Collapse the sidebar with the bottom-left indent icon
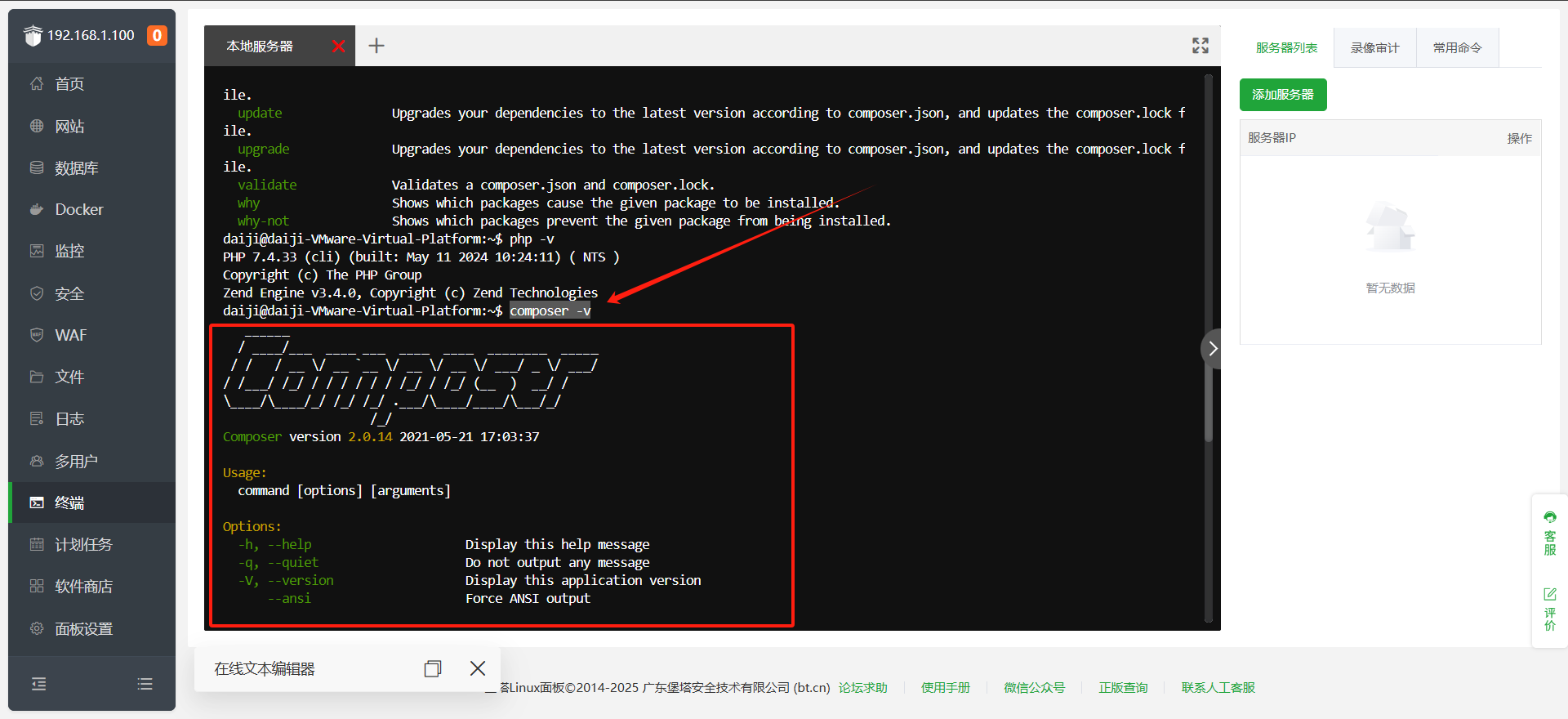The width and height of the screenshot is (1568, 719). pos(38,684)
